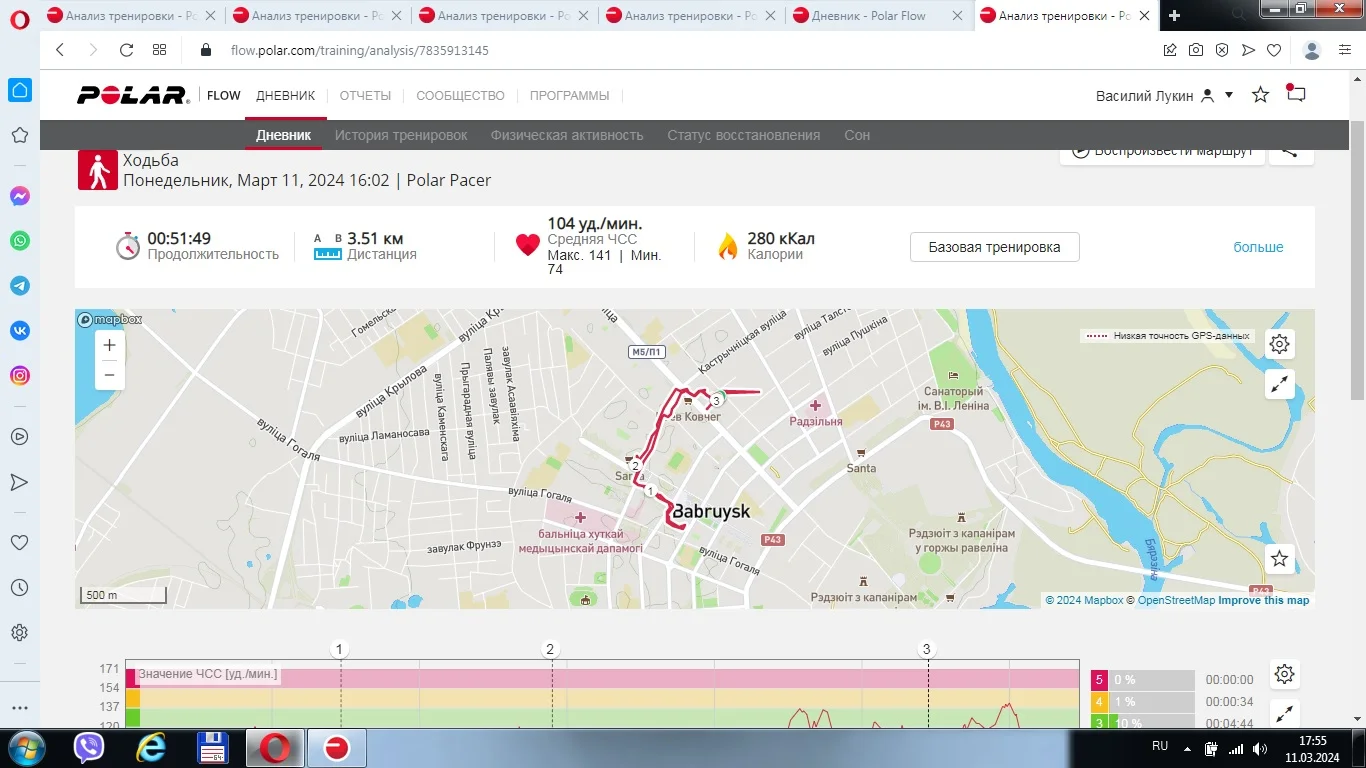Open Messenger in Opera sidebar

(x=19, y=196)
